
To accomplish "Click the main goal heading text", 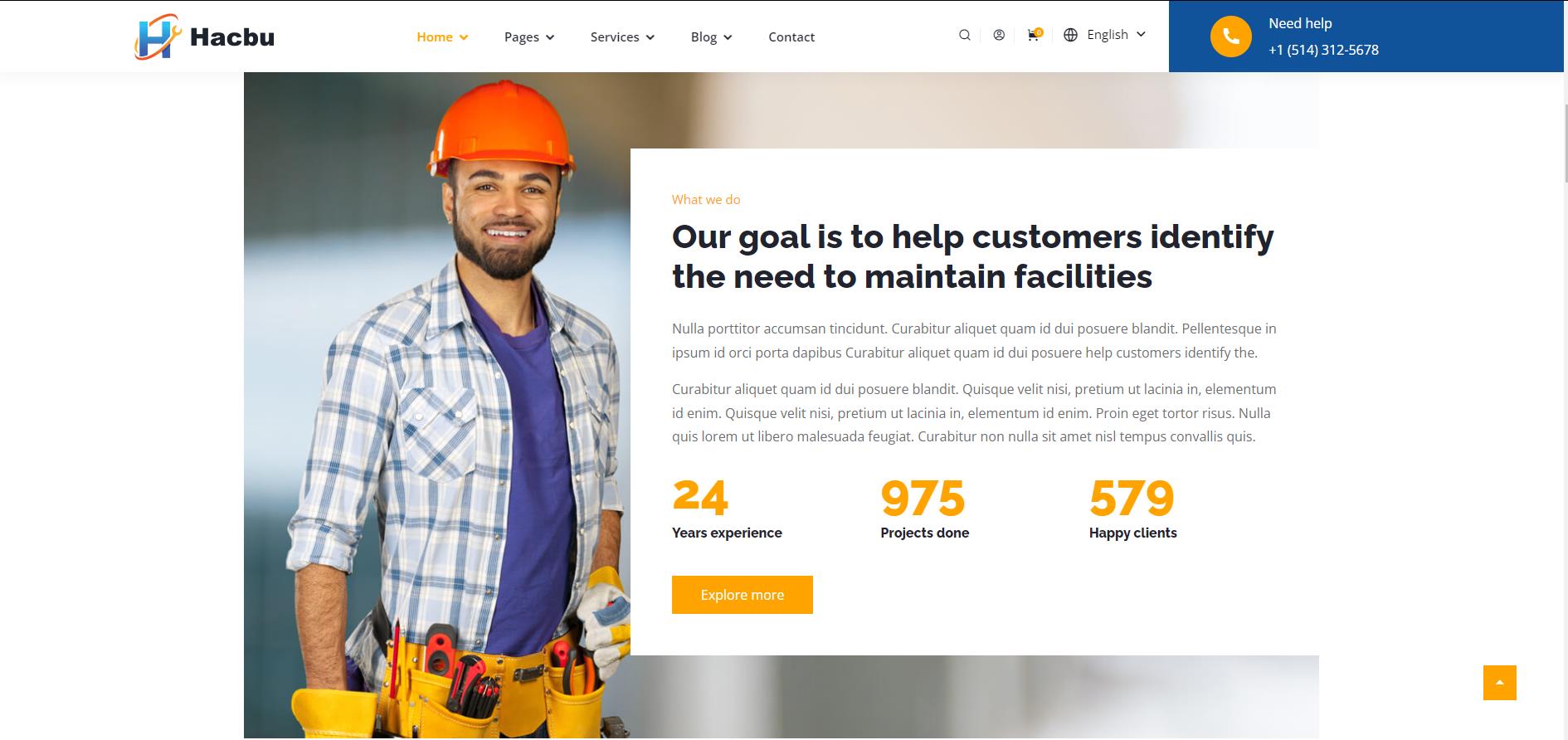I will click(972, 256).
